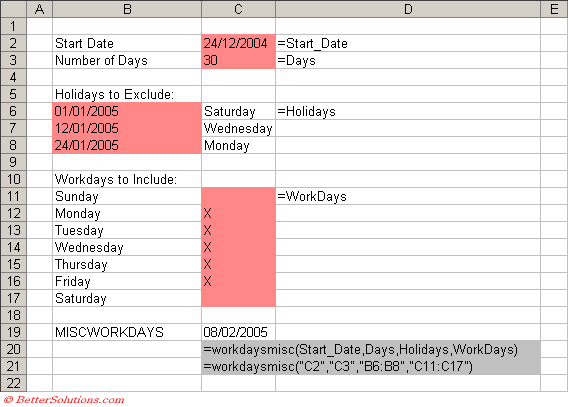Open the BetterSolutions.com link

[x=64, y=400]
